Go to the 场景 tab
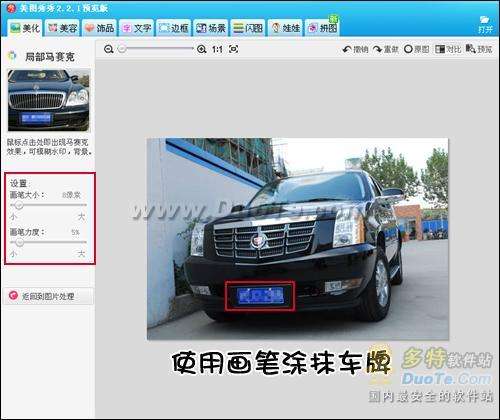 tap(211, 28)
